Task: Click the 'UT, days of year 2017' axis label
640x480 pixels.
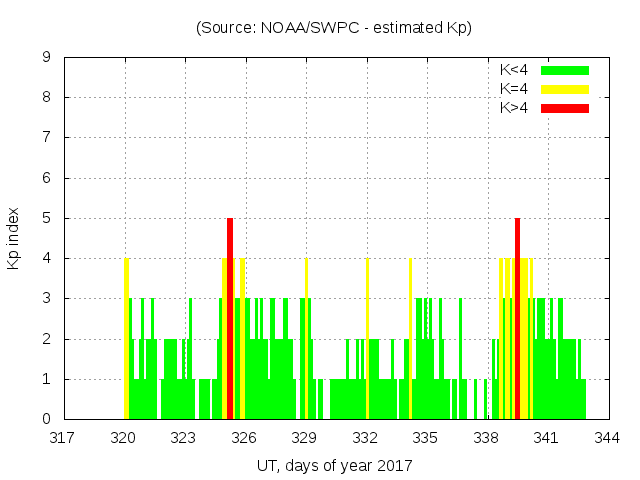Action: point(334,465)
